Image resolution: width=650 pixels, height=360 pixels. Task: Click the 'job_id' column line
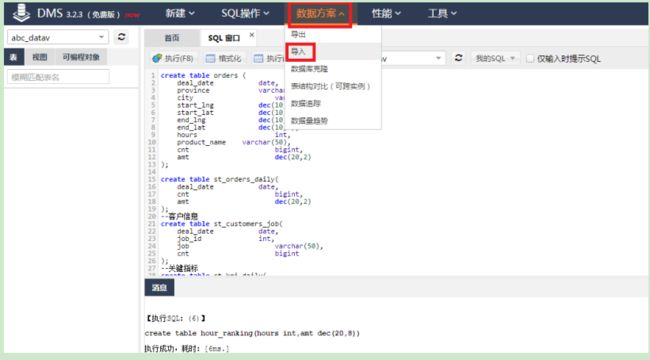coord(226,238)
